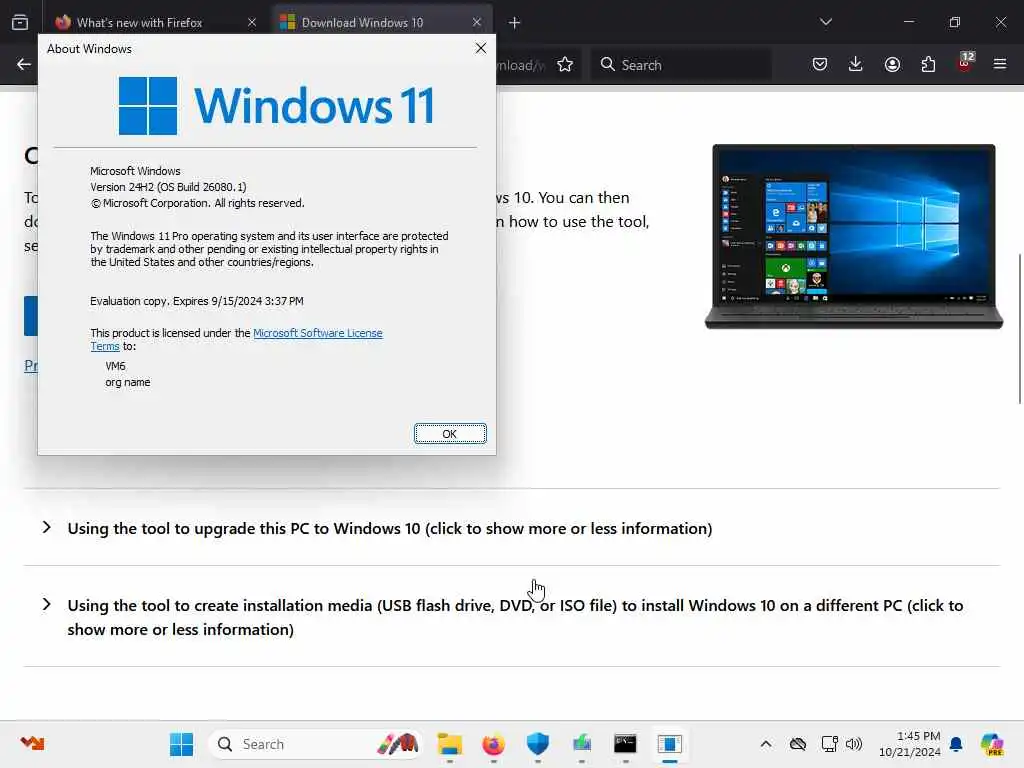1024x768 pixels.
Task: Open the Downloads panel arrow icon
Action: [x=856, y=64]
